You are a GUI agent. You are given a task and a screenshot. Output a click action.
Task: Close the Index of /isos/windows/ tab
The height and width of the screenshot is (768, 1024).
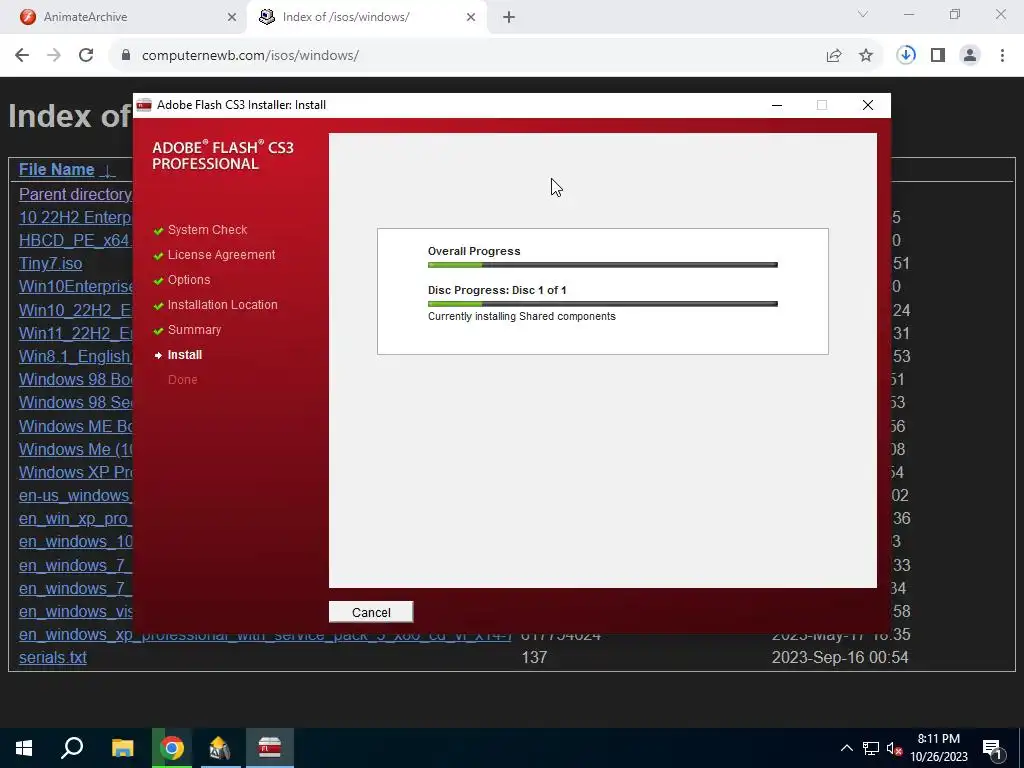click(471, 17)
